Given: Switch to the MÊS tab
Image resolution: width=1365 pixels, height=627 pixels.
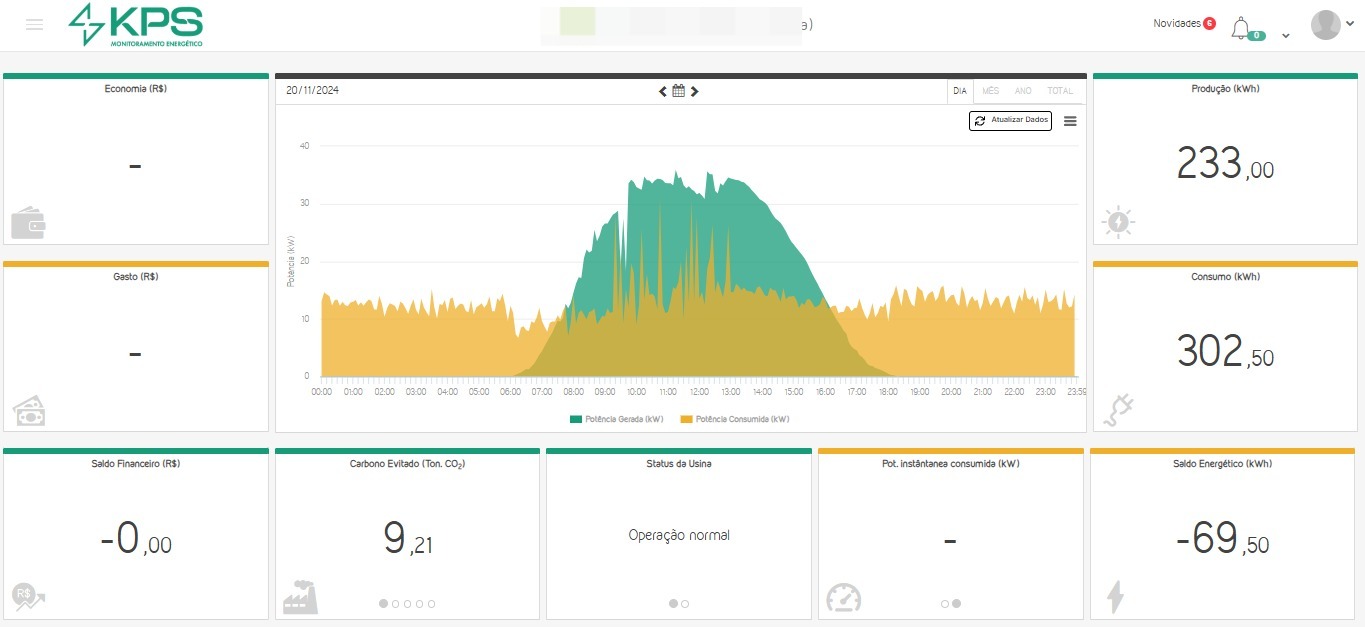Looking at the screenshot, I should coord(990,91).
